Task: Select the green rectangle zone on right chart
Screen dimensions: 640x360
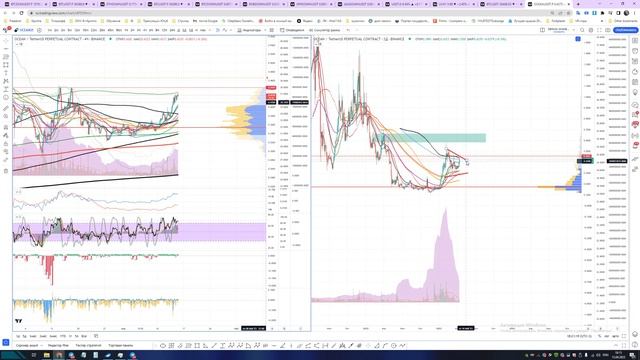Action: (x=431, y=138)
